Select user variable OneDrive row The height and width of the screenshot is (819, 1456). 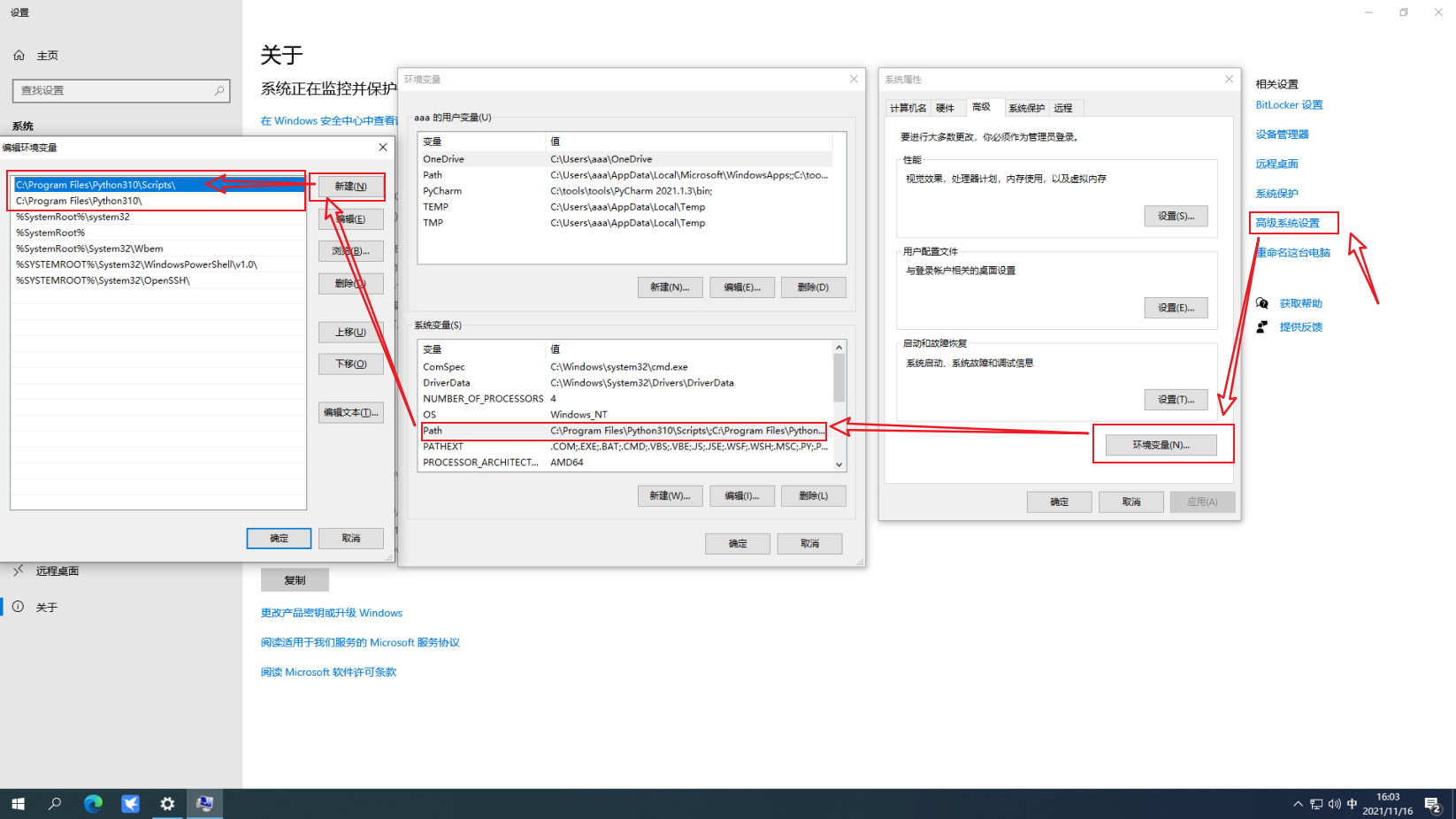click(x=626, y=159)
